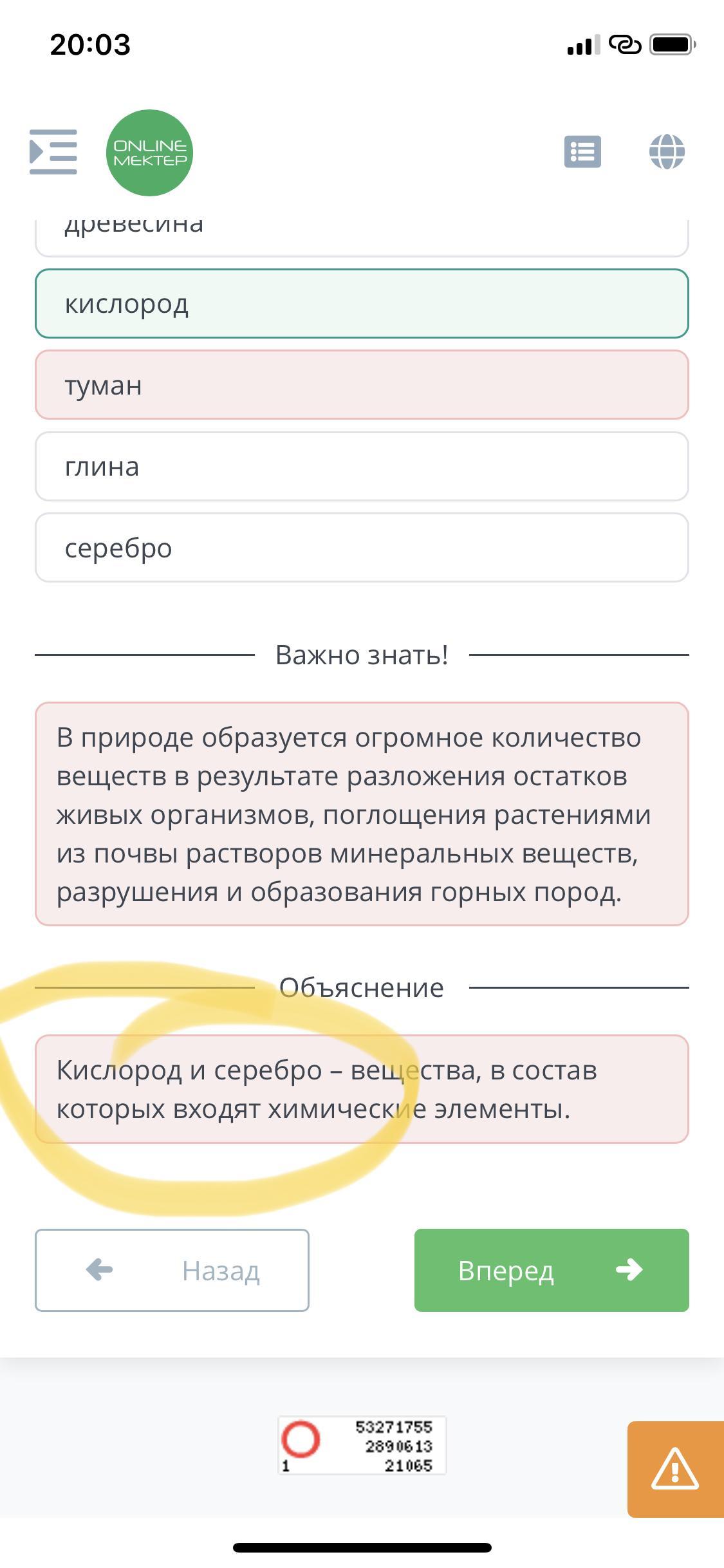Select the answer option туман
Screen dimensions: 724x1568
click(x=362, y=385)
